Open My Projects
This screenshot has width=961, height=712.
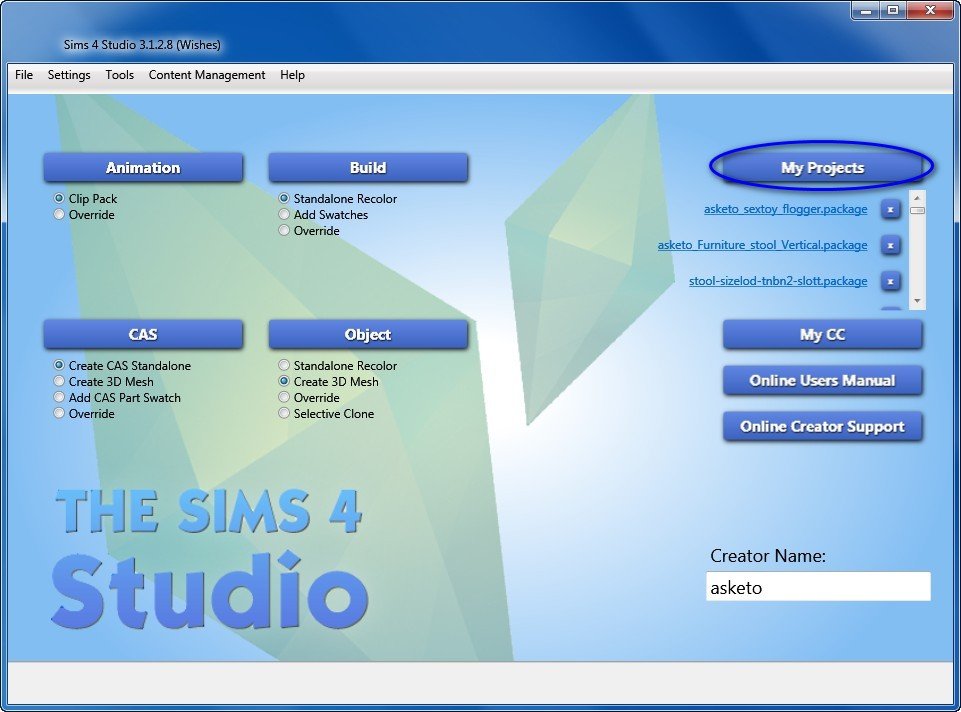[x=822, y=167]
